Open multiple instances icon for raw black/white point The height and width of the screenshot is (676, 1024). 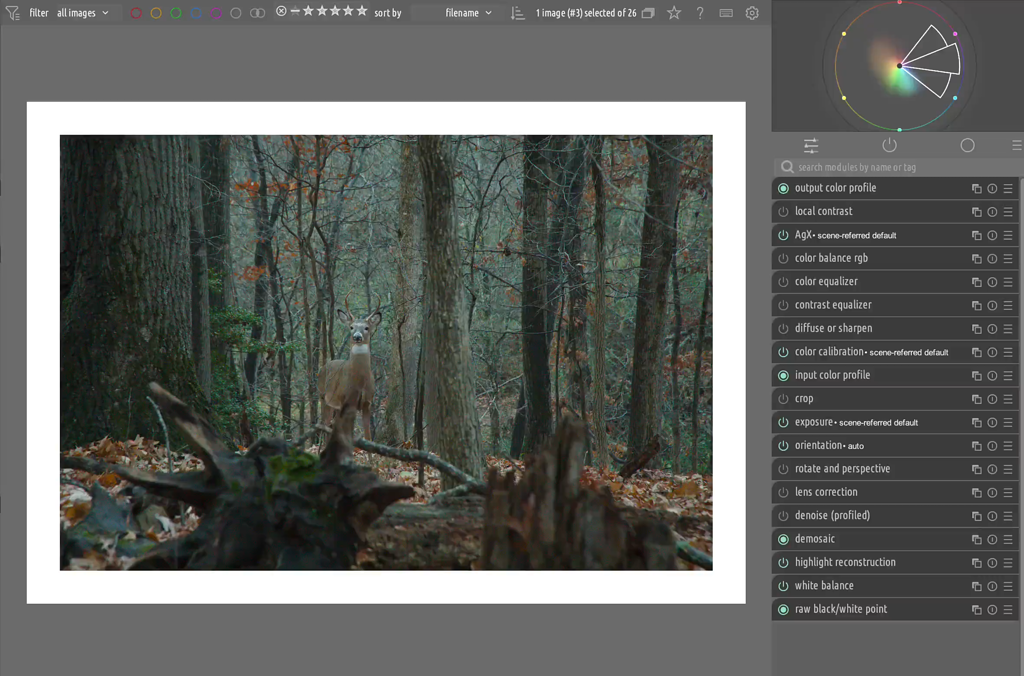click(976, 609)
